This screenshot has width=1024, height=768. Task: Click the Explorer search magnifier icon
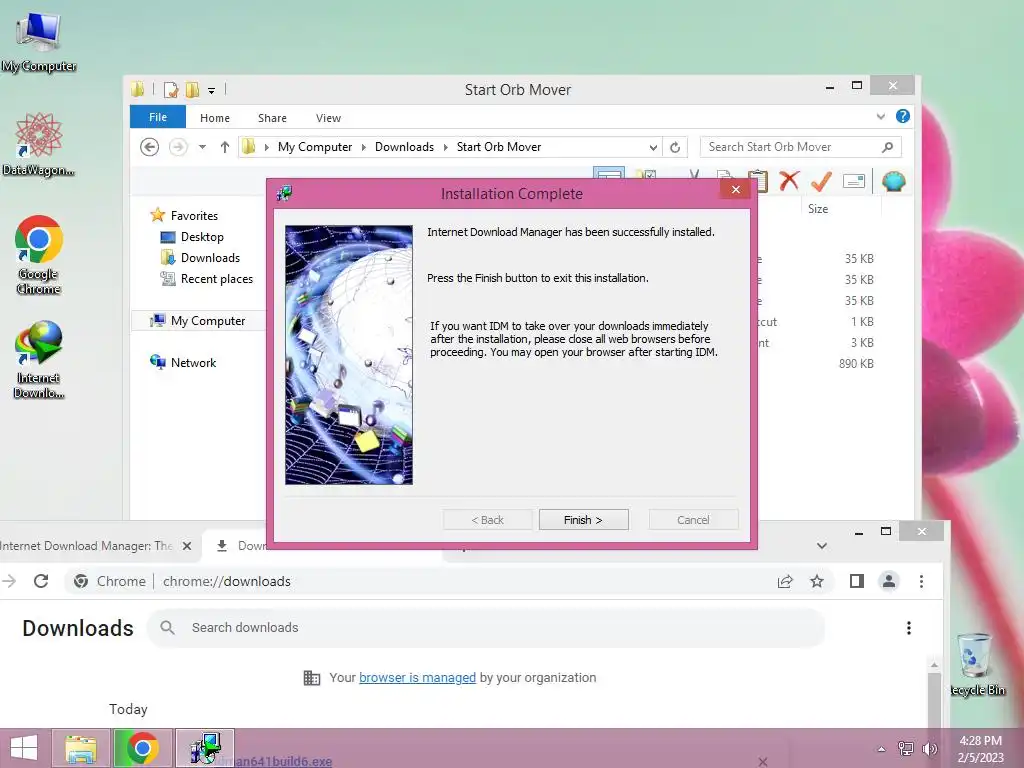tap(888, 147)
